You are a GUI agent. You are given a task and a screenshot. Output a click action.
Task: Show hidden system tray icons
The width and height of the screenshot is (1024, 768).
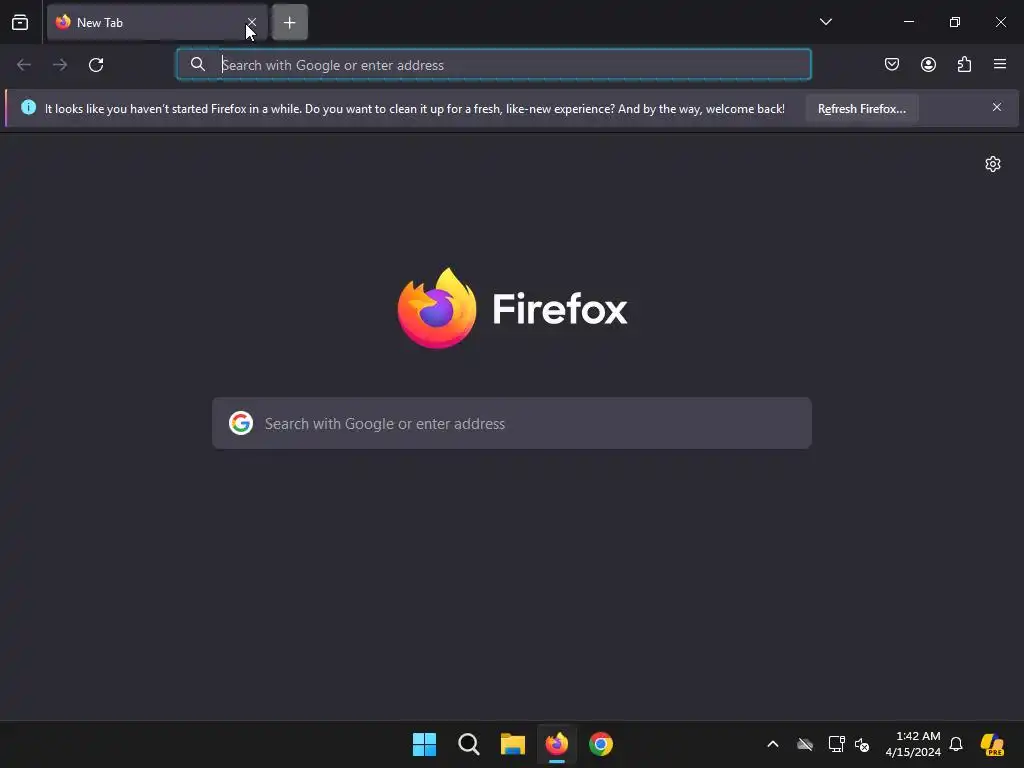click(x=773, y=744)
